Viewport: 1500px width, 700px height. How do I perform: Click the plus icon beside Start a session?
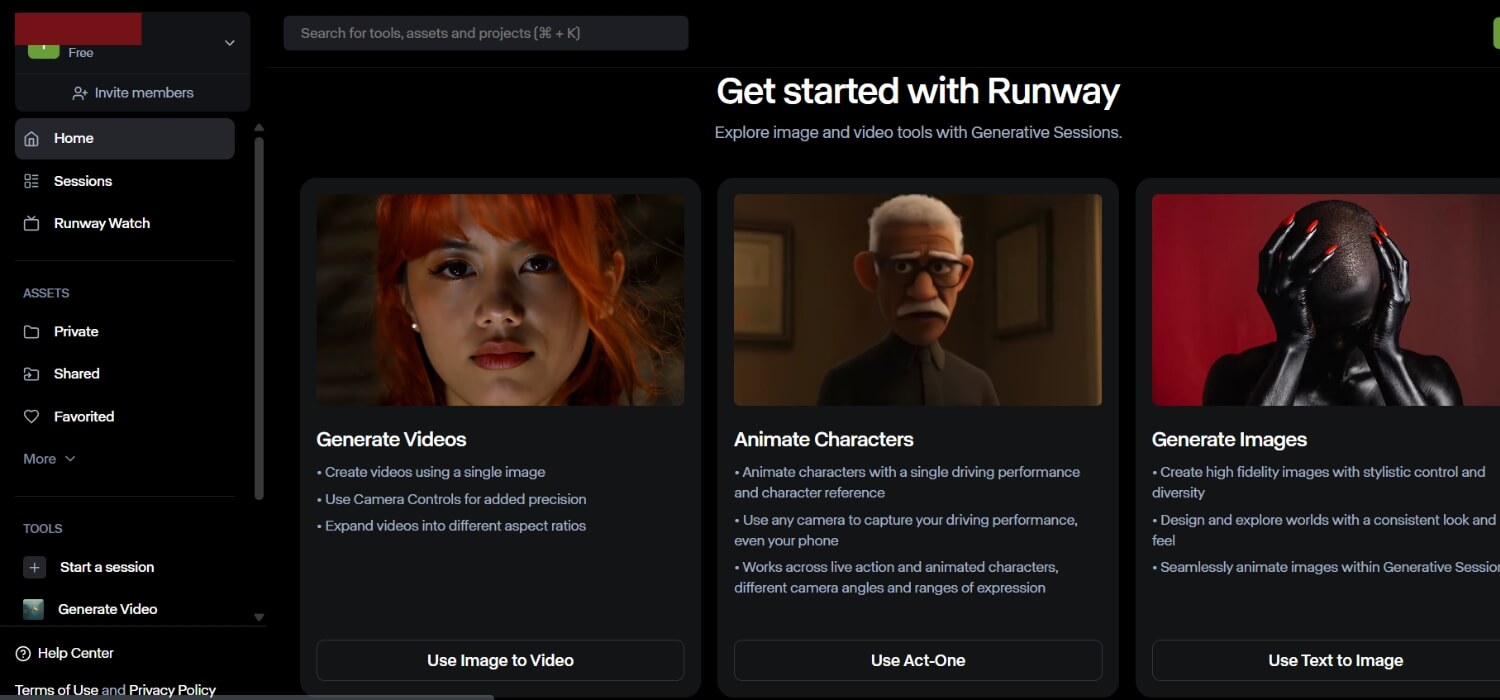34,567
